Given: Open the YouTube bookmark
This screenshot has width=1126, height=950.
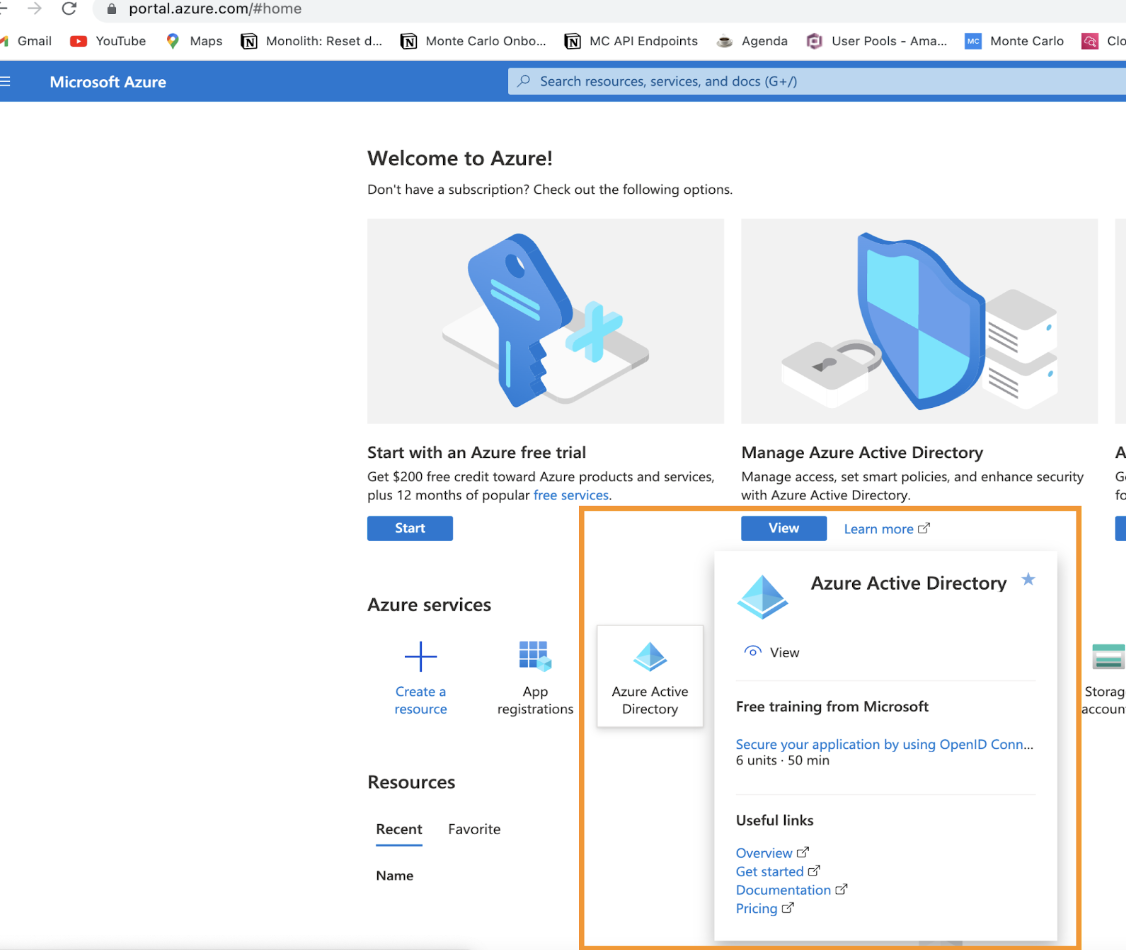Looking at the screenshot, I should tap(108, 41).
